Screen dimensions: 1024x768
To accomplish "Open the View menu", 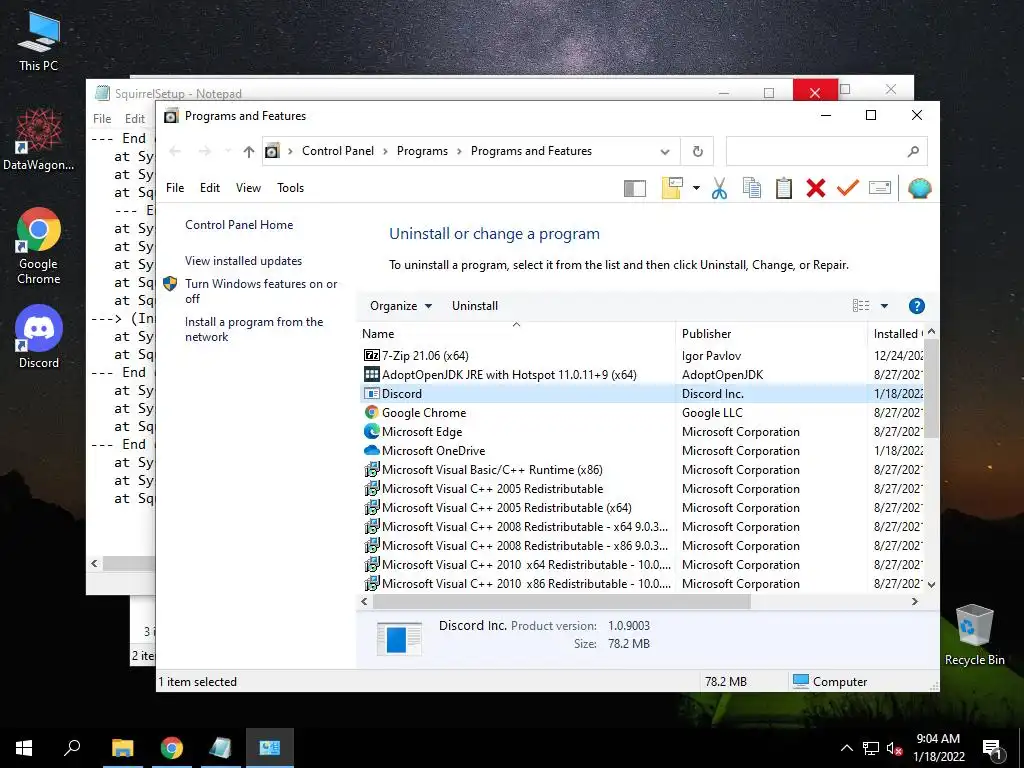I will pos(248,187).
